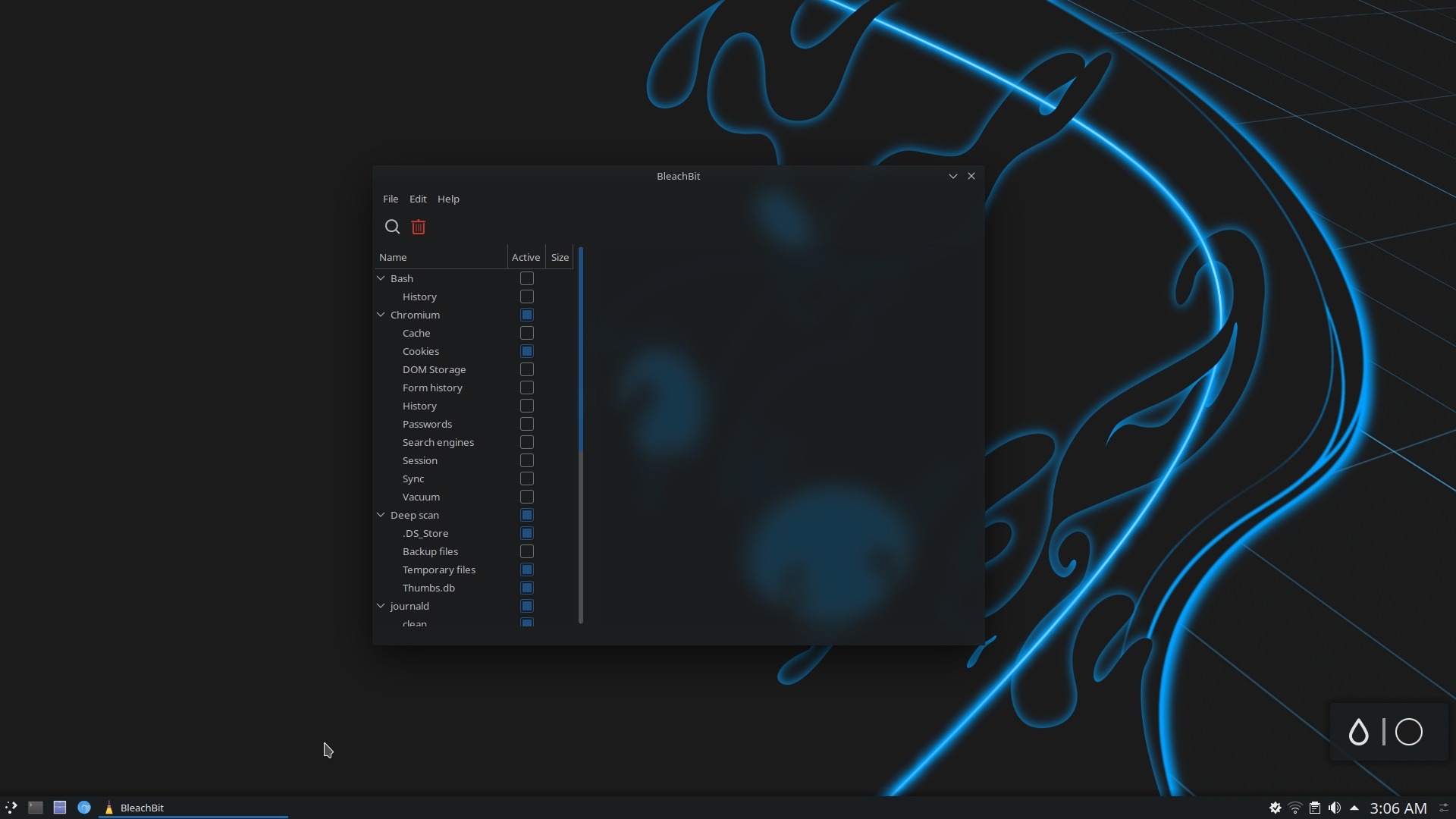The width and height of the screenshot is (1456, 819).
Task: Collapse the journald group
Action: pos(381,606)
